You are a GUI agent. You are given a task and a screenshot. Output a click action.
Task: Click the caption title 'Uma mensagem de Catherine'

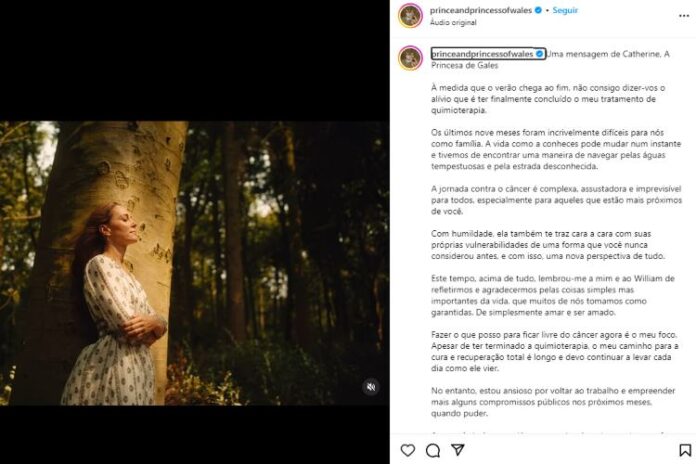[608, 53]
